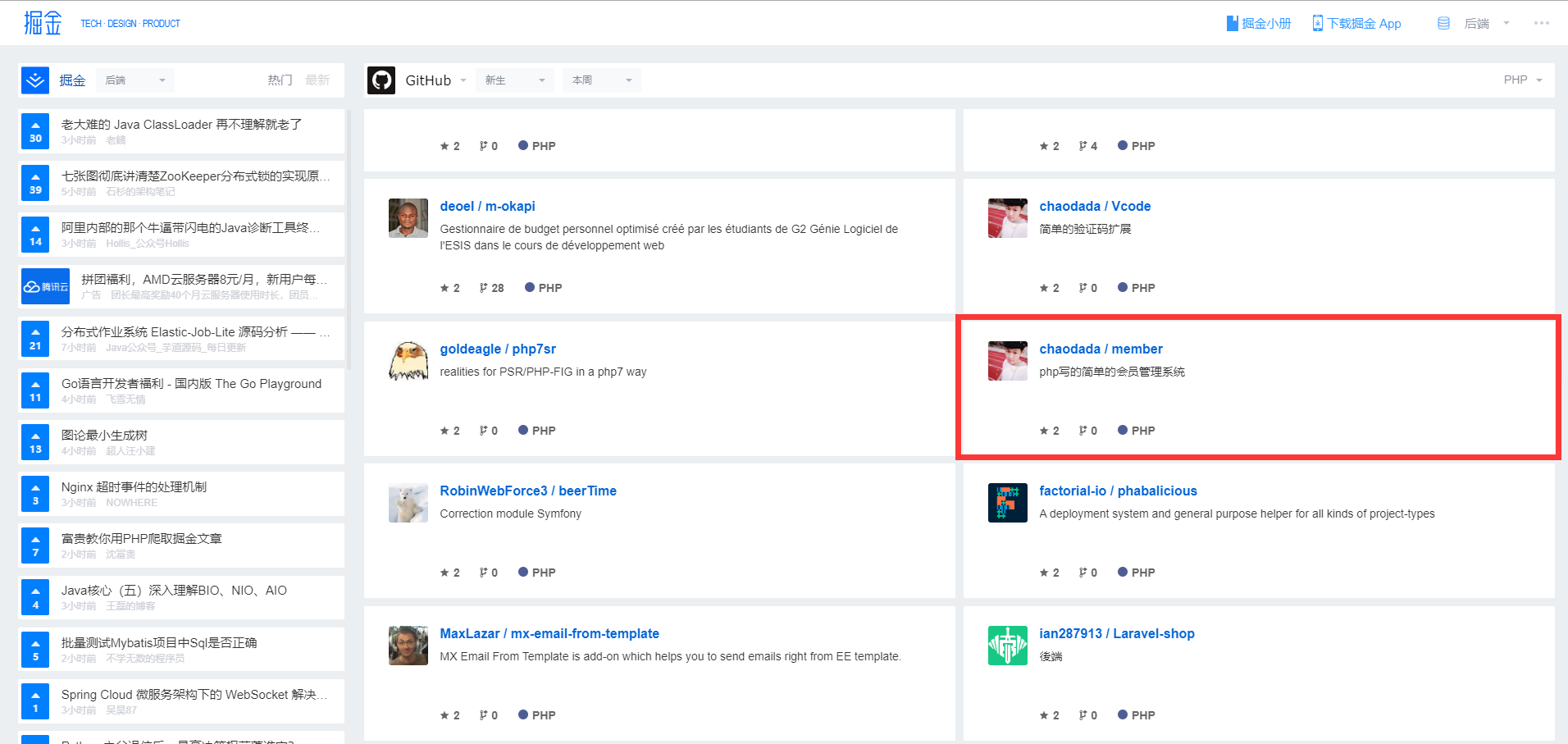Click the GitHub octocat logo icon

pos(381,80)
